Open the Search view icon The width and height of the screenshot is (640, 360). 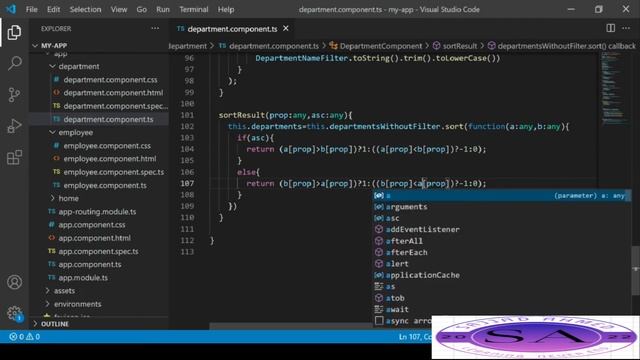pos(14,63)
